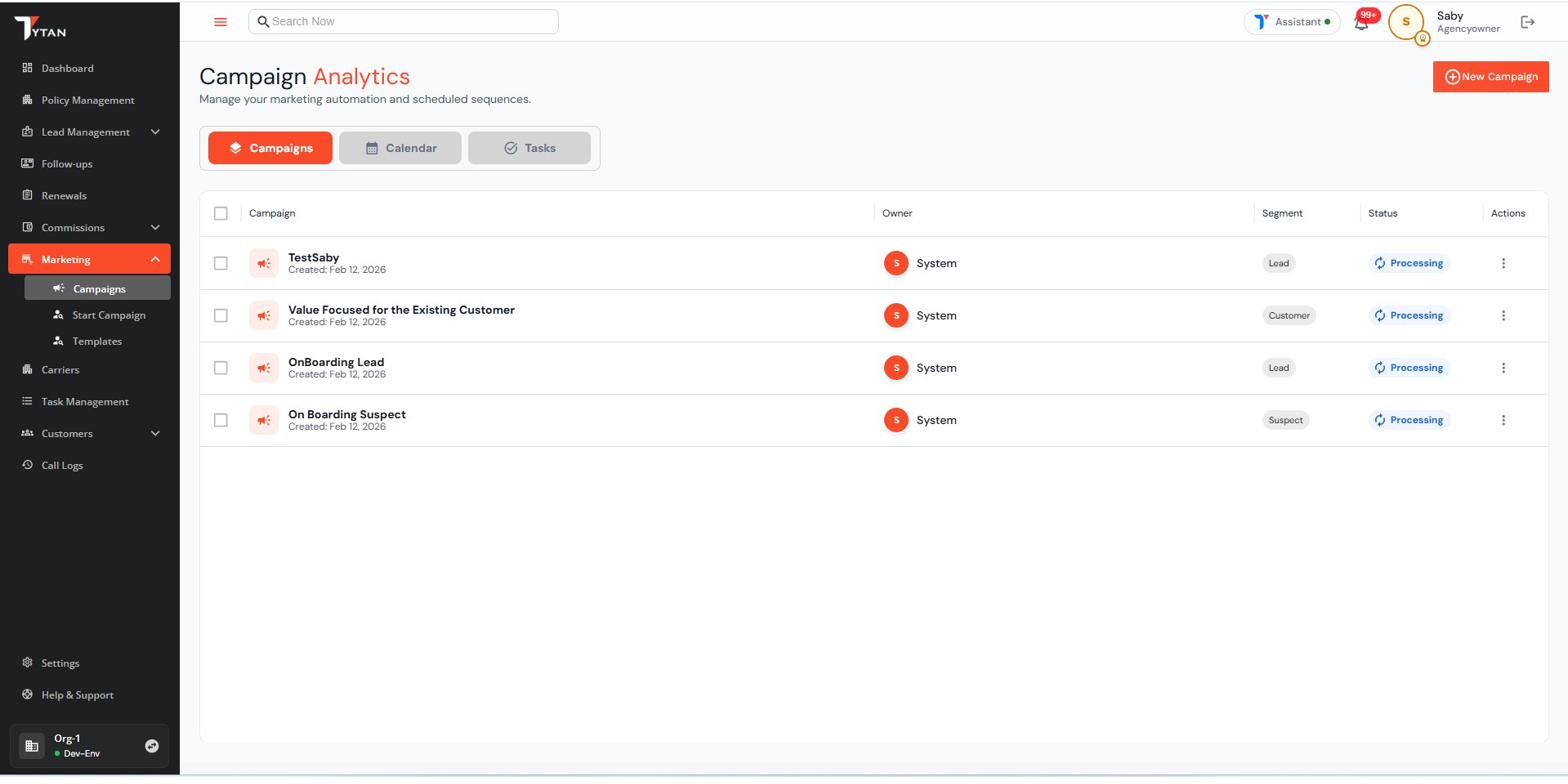Click the Help & Support lifebuoy icon
This screenshot has width=1568, height=784.
click(x=27, y=695)
